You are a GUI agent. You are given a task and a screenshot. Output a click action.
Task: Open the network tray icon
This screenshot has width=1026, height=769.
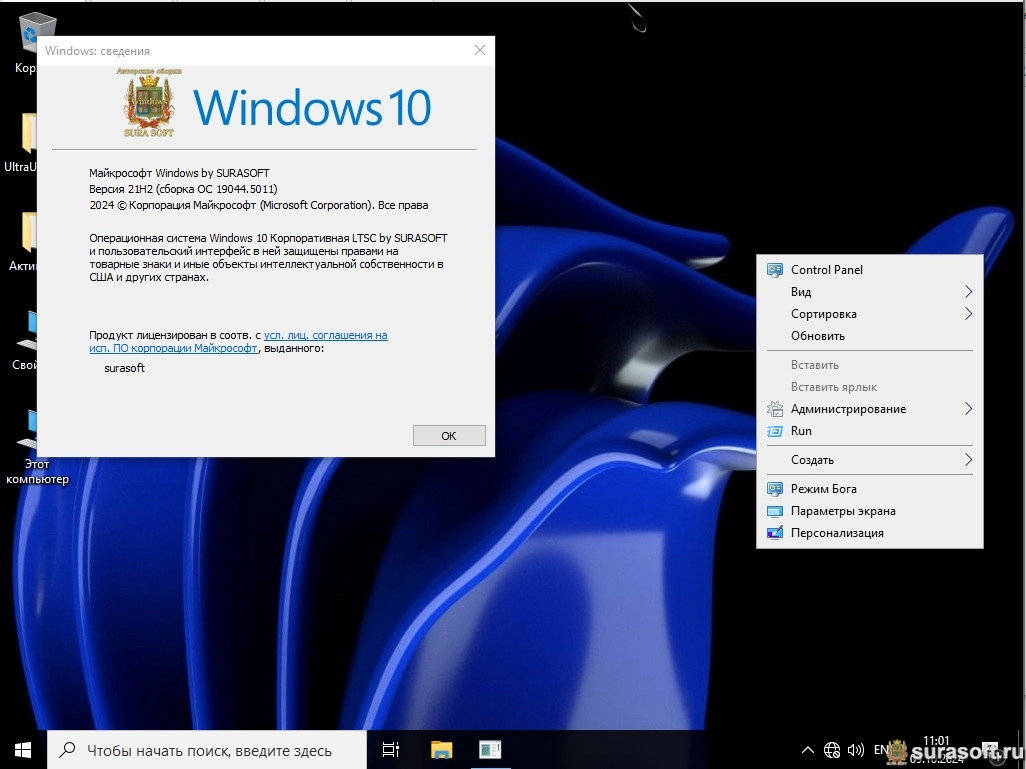click(x=832, y=749)
